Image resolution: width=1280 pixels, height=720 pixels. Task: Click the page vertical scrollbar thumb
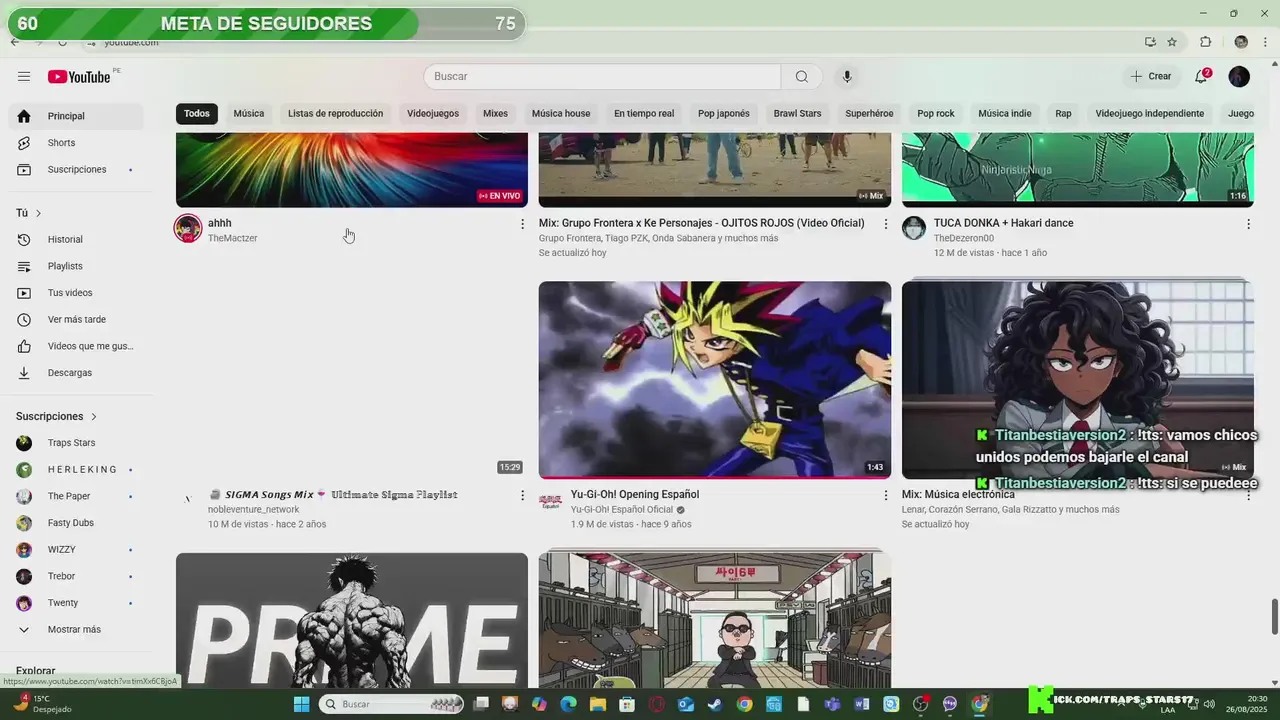point(1274,616)
